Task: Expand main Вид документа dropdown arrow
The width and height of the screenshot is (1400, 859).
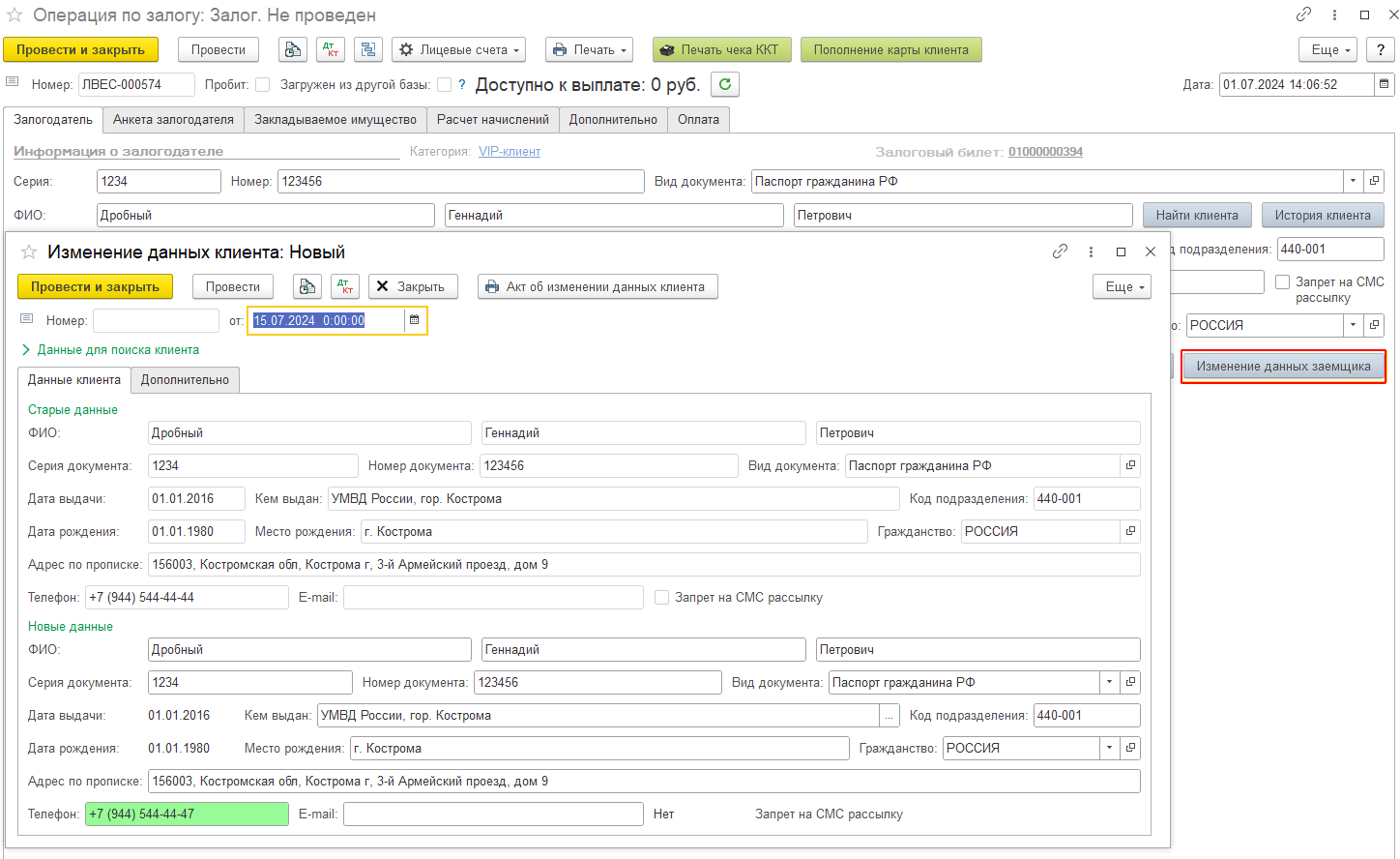Action: coord(1353,181)
